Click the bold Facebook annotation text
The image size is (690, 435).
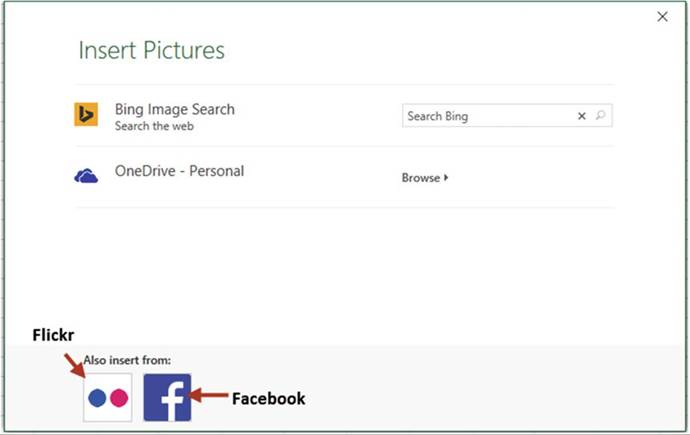coord(268,398)
